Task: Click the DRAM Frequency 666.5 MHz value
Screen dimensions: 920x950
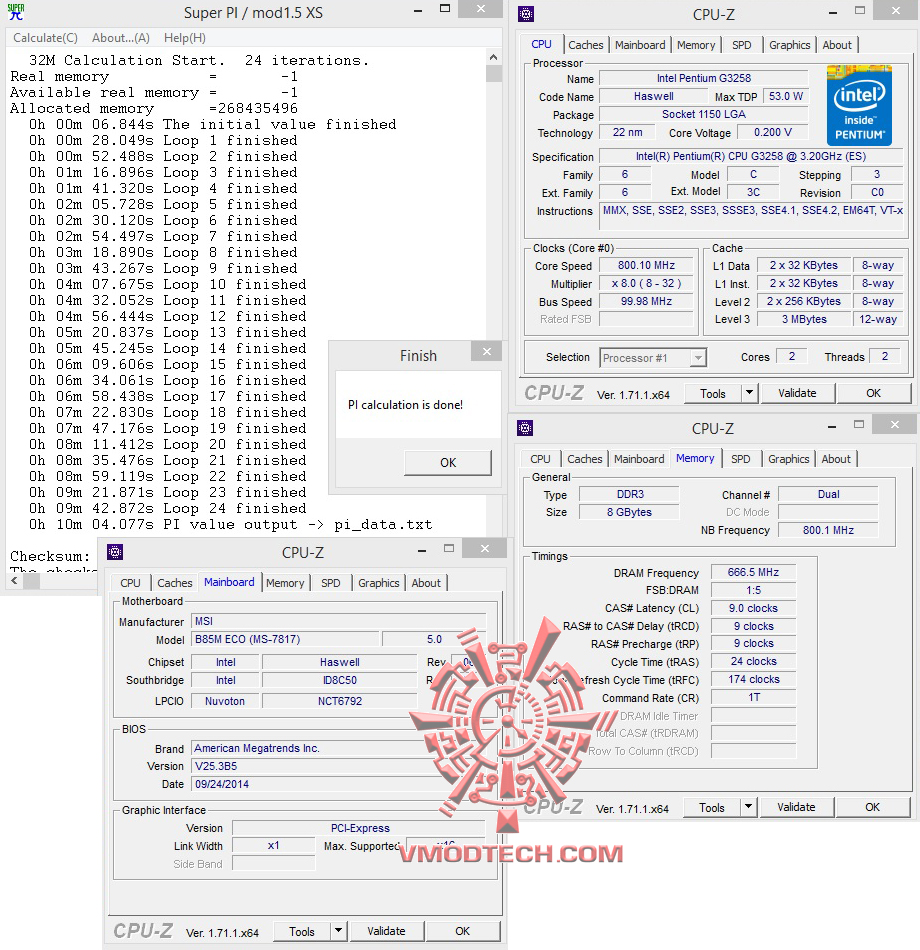Action: point(753,572)
